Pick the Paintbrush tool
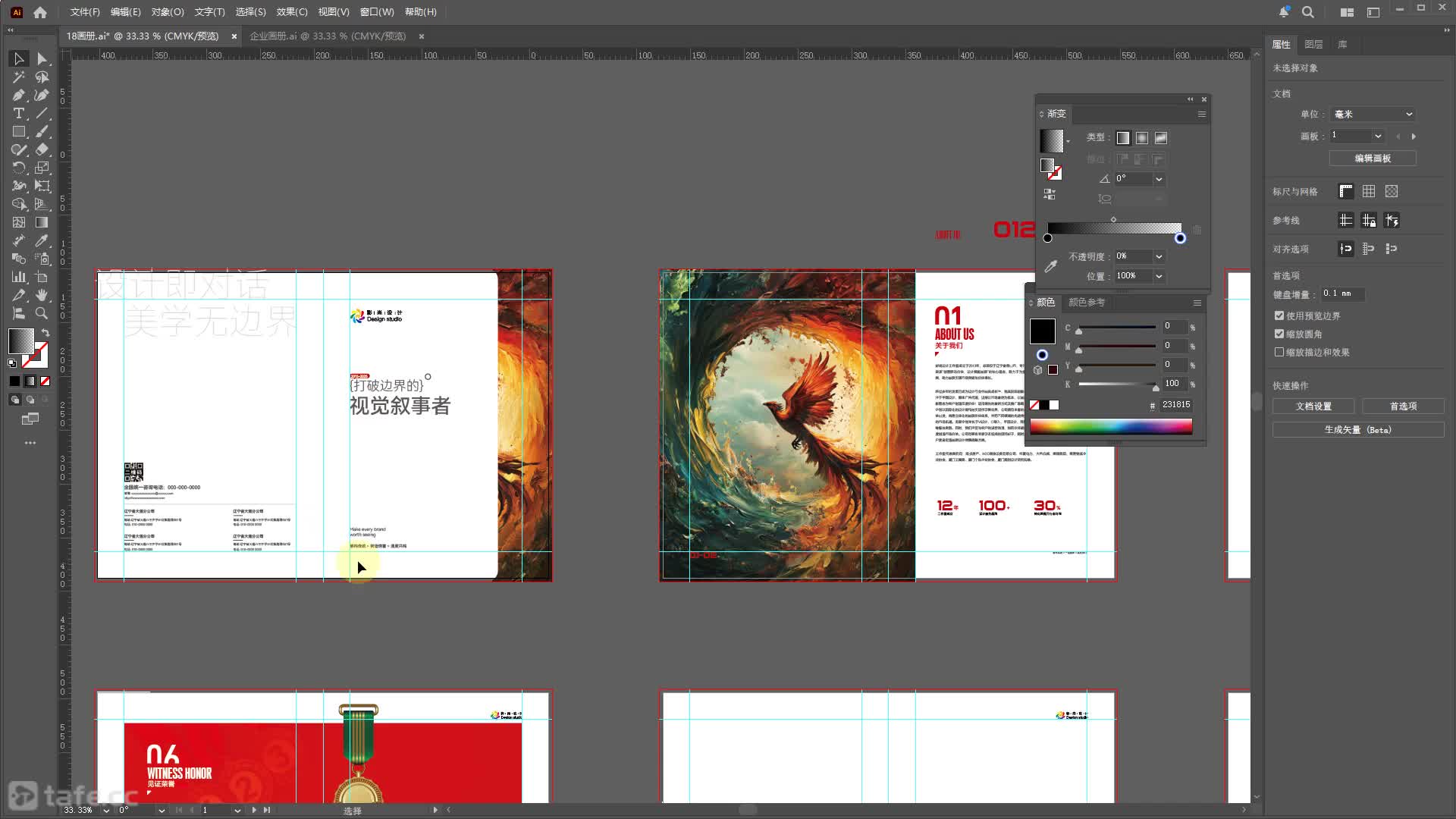 click(x=42, y=132)
